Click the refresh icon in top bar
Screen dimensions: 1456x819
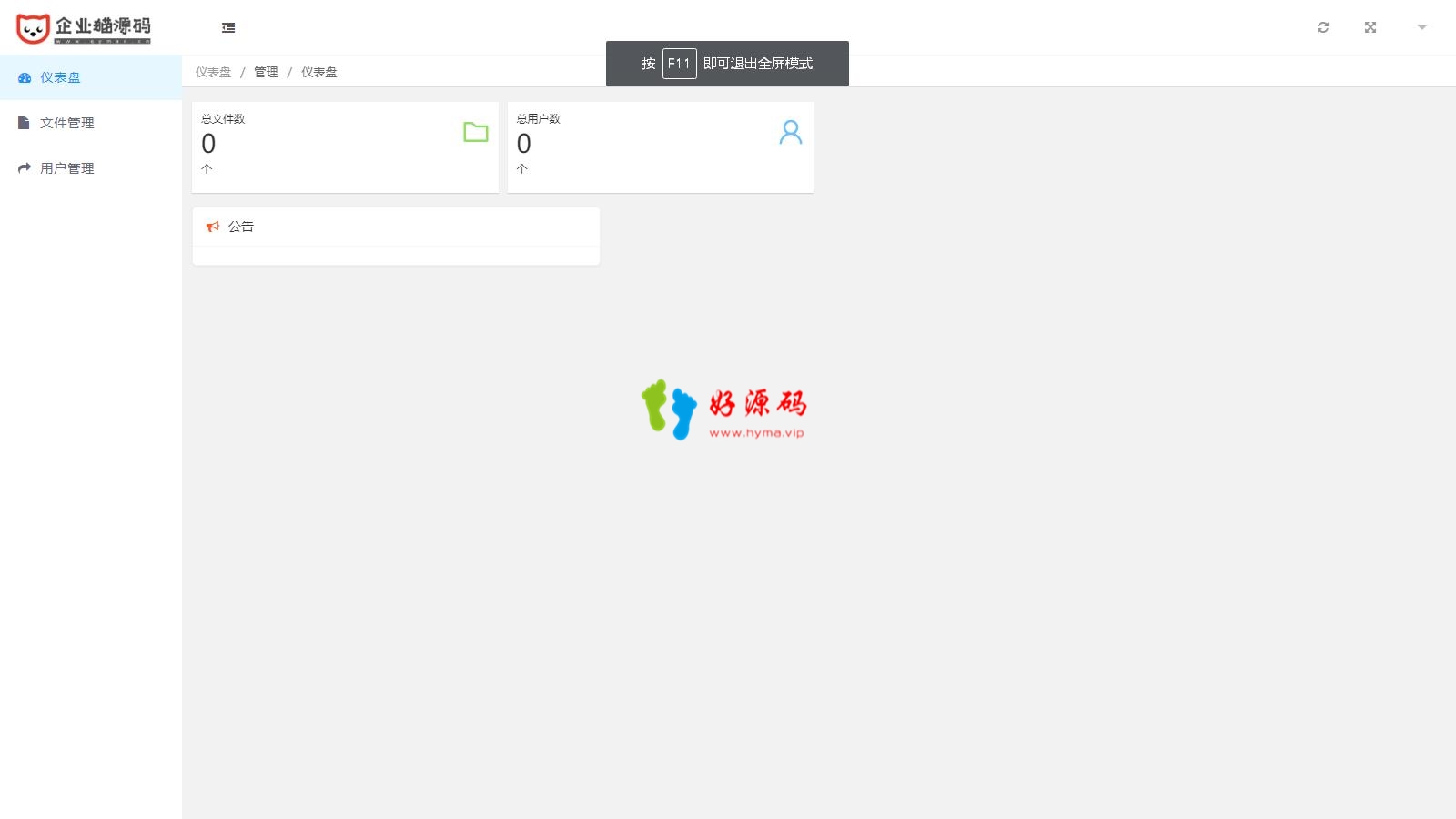(1323, 27)
